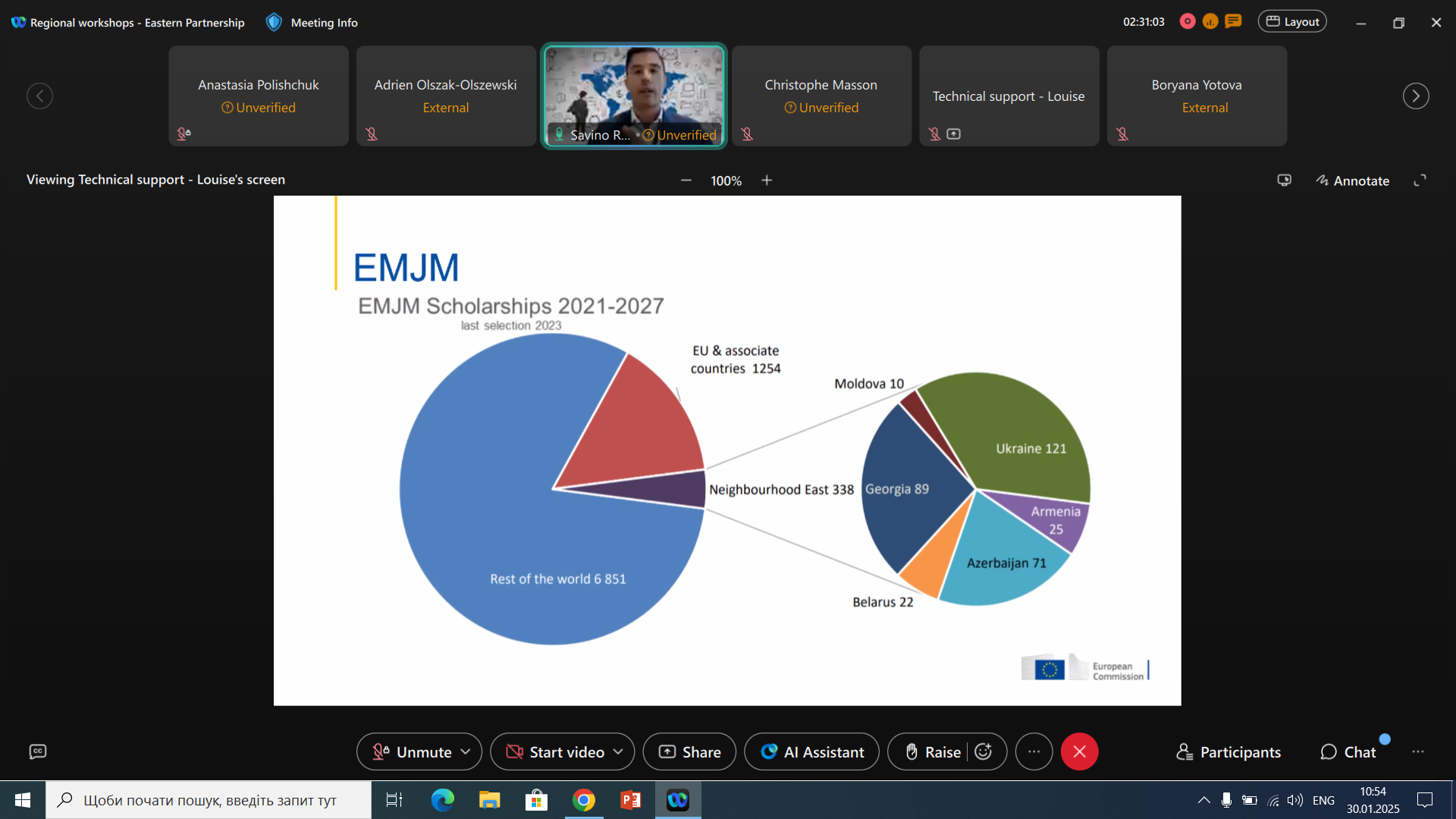Zoom in shared screen with plus
1456x819 pixels.
(x=767, y=180)
